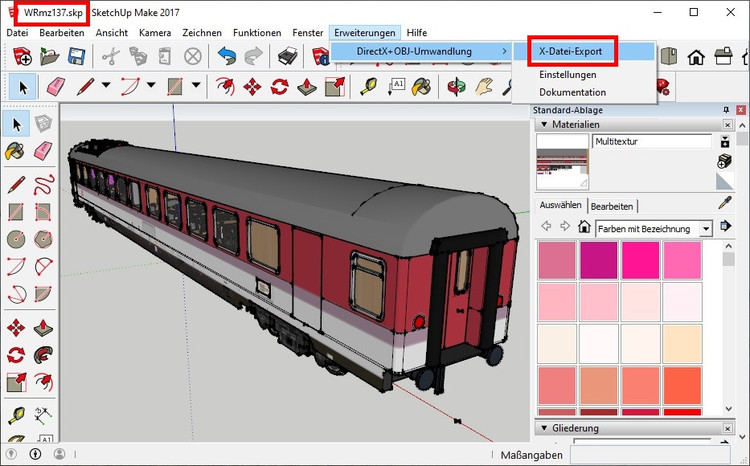Pick the magenta color swatch

click(x=599, y=260)
